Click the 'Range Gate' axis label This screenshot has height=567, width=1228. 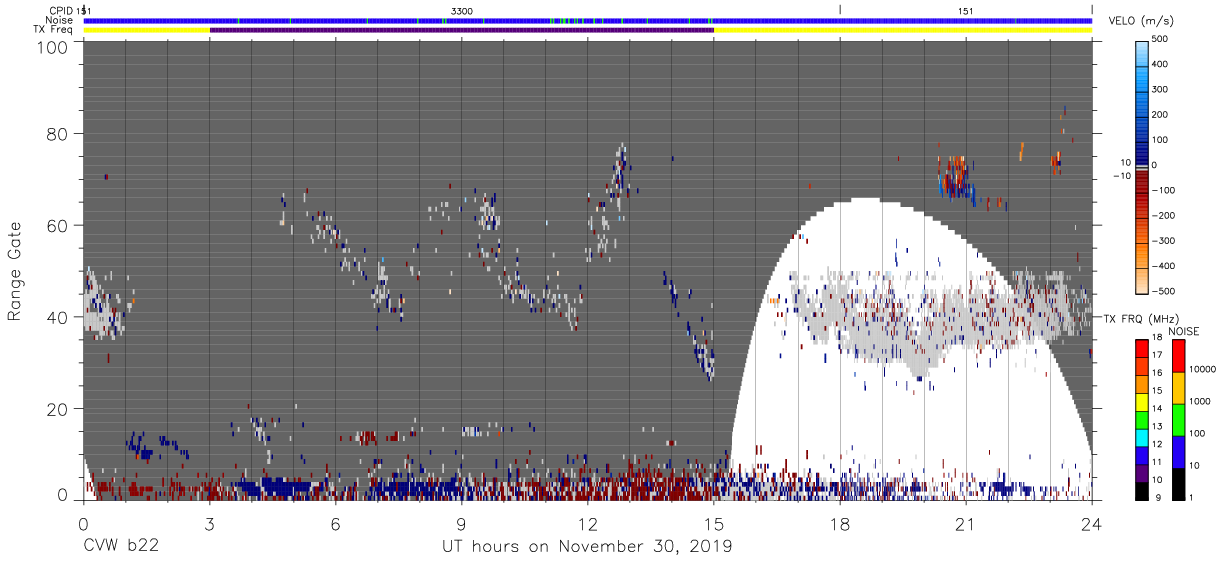click(x=15, y=272)
